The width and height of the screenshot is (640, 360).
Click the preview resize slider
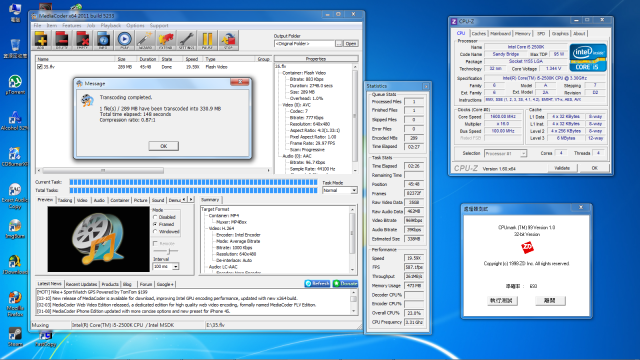point(168,251)
